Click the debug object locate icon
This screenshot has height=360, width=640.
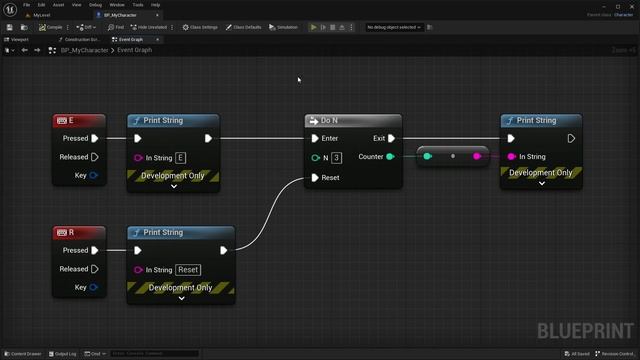pos(429,27)
